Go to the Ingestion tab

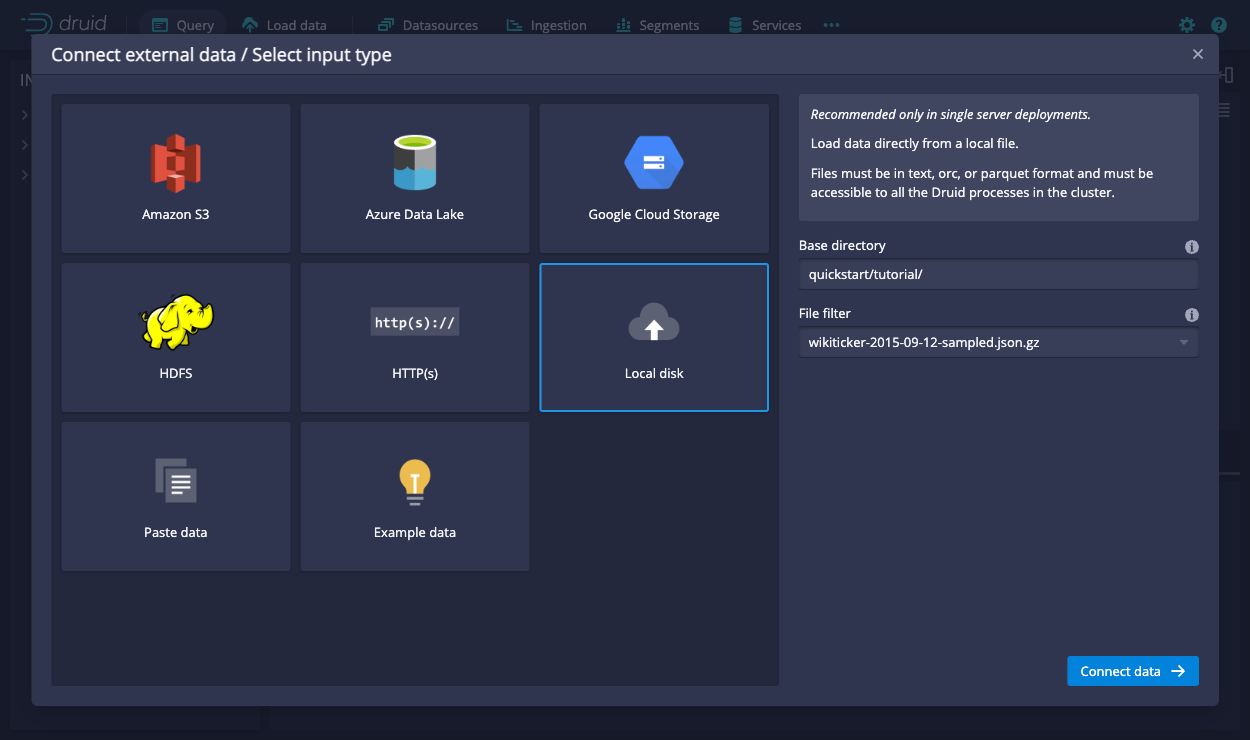546,25
